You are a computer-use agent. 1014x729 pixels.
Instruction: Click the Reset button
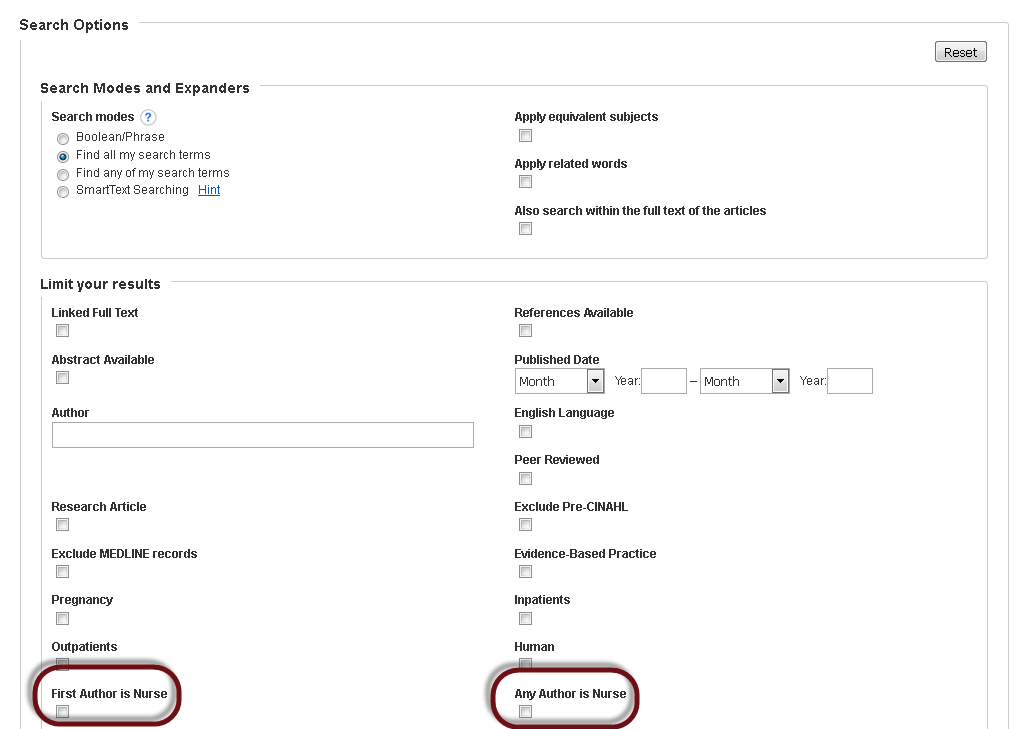tap(960, 52)
